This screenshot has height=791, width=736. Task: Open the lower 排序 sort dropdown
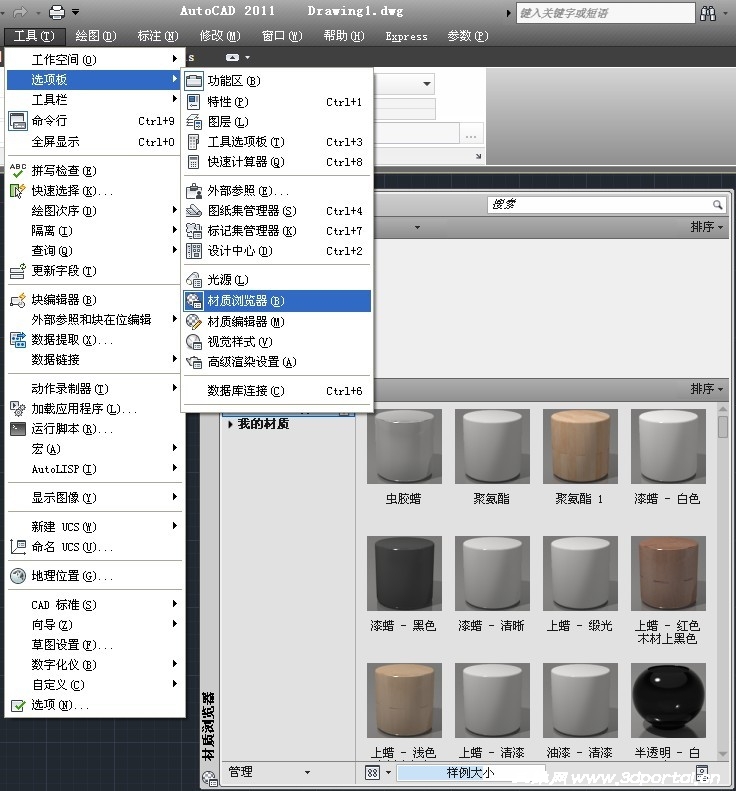[707, 389]
